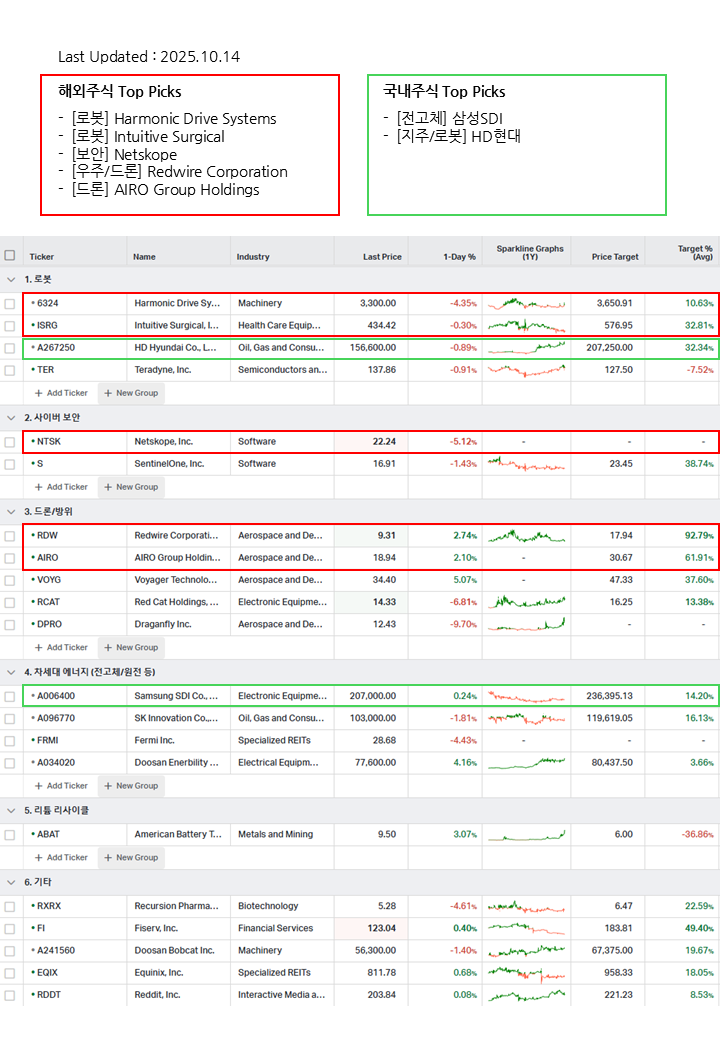Click the Industry column header
The height and width of the screenshot is (1040, 720).
(253, 257)
